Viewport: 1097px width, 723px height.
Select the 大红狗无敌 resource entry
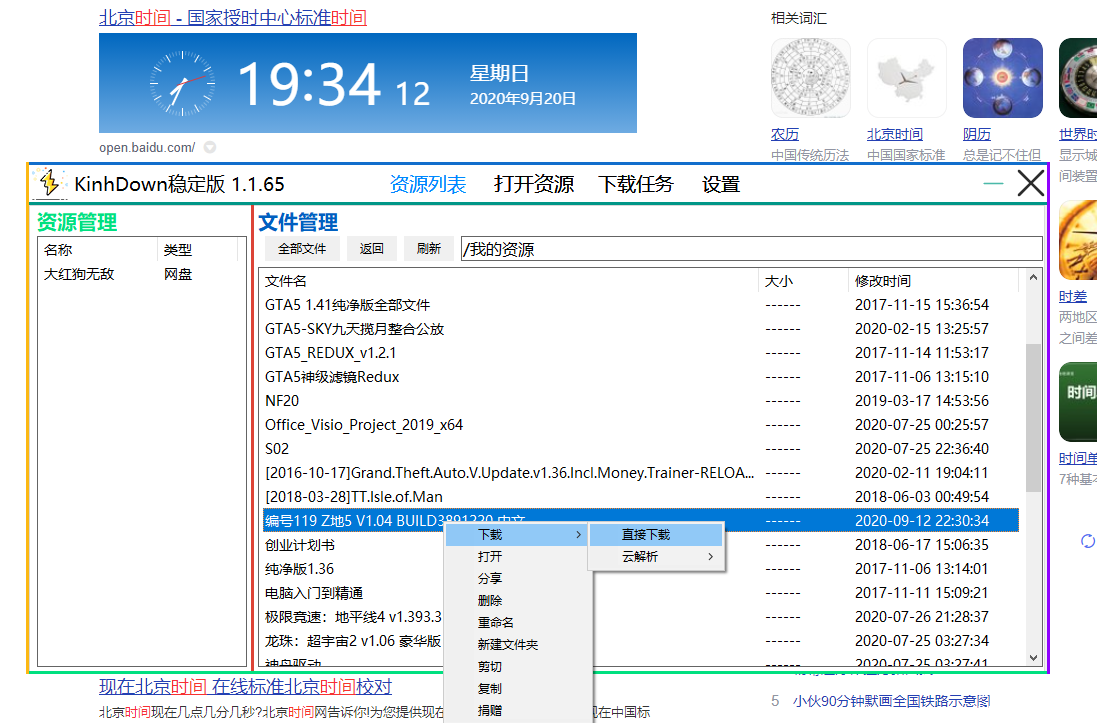pyautogui.click(x=80, y=274)
